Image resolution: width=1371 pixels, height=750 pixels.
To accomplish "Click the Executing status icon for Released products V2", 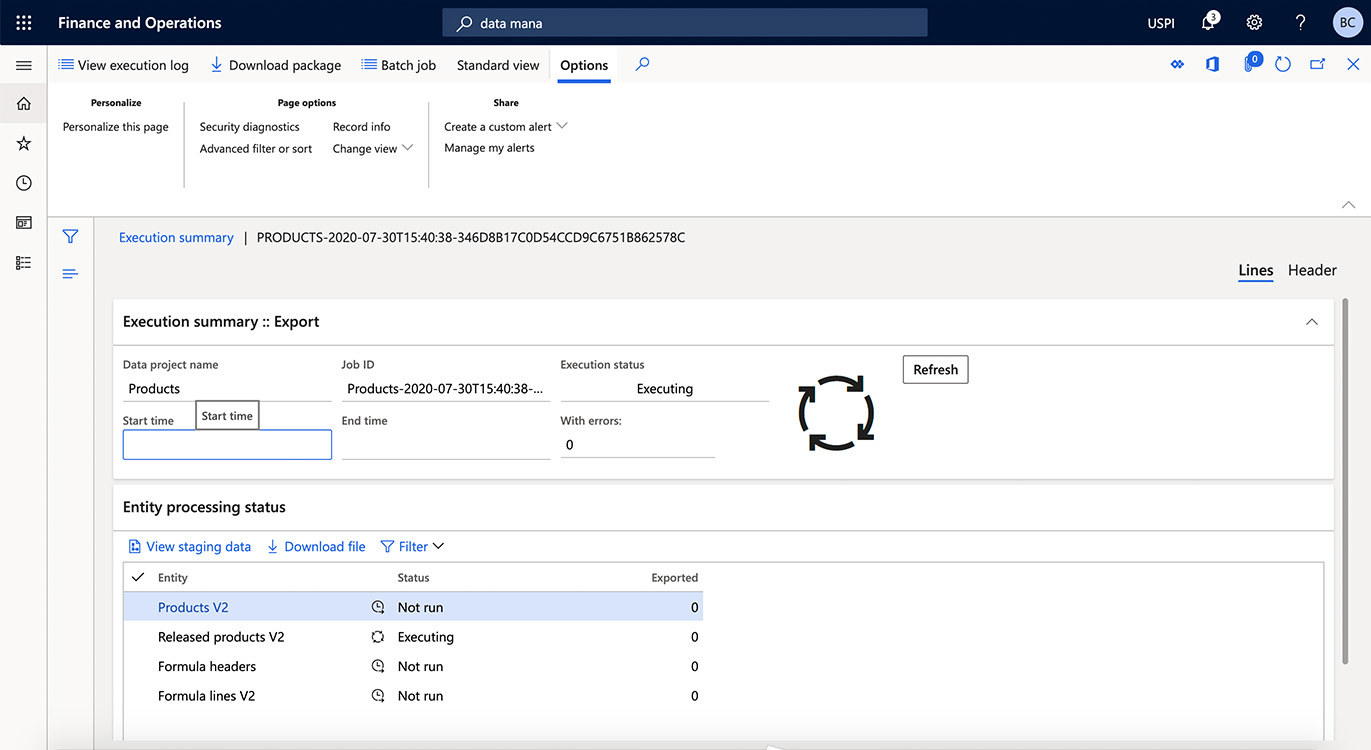I will click(x=378, y=637).
